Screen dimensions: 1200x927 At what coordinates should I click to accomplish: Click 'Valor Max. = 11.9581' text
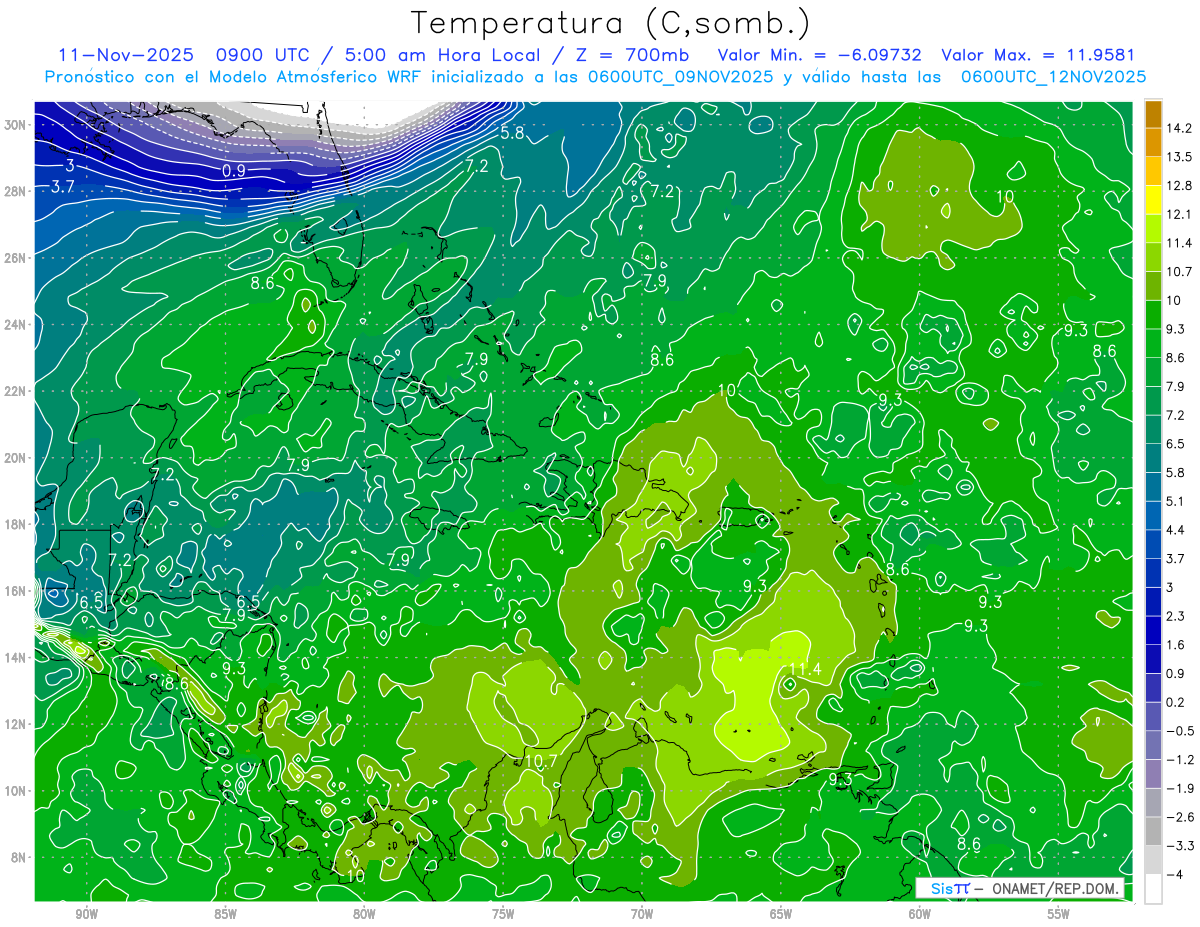pos(1038,55)
